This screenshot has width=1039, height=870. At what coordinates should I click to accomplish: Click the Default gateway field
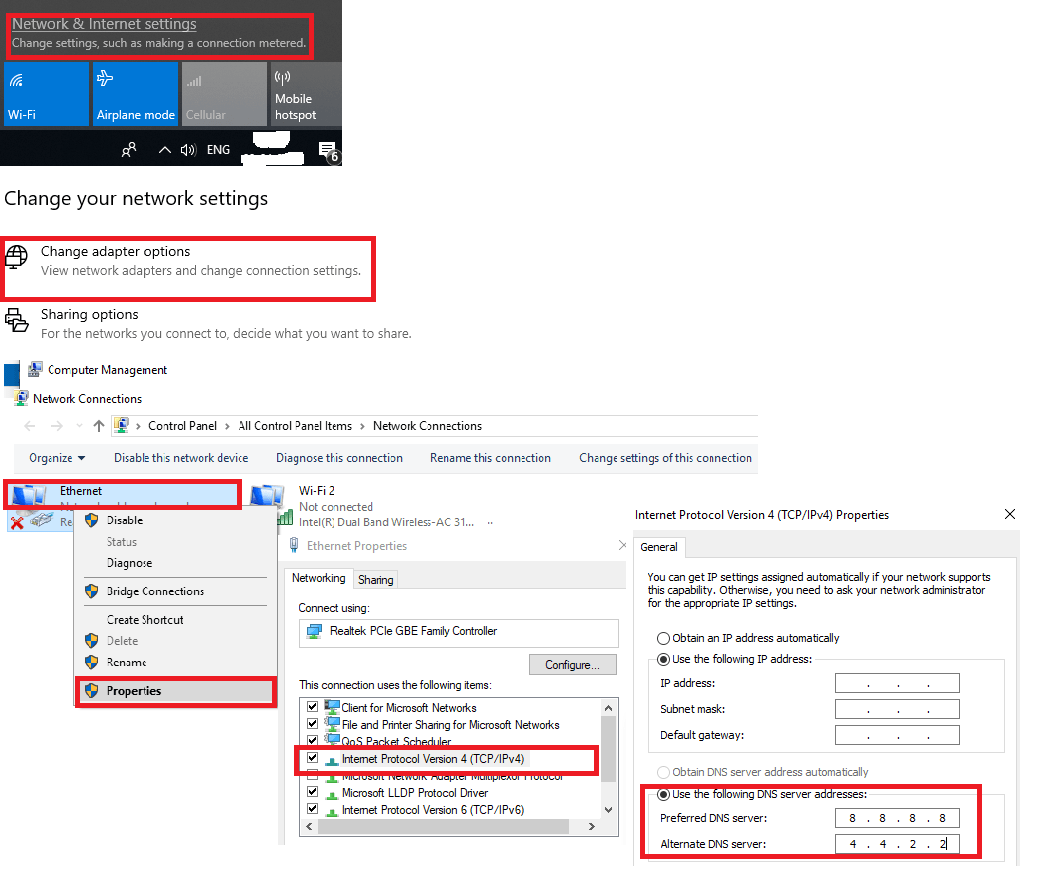click(x=898, y=736)
